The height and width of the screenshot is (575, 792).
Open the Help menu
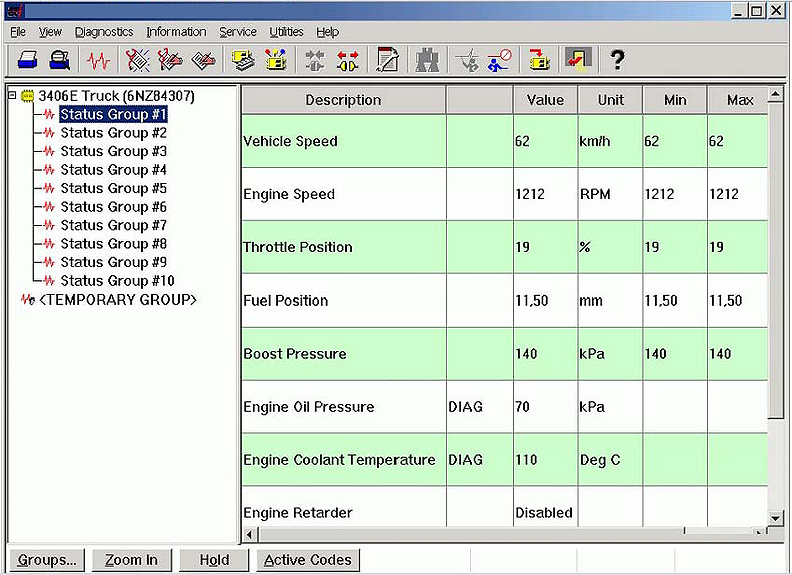(328, 32)
